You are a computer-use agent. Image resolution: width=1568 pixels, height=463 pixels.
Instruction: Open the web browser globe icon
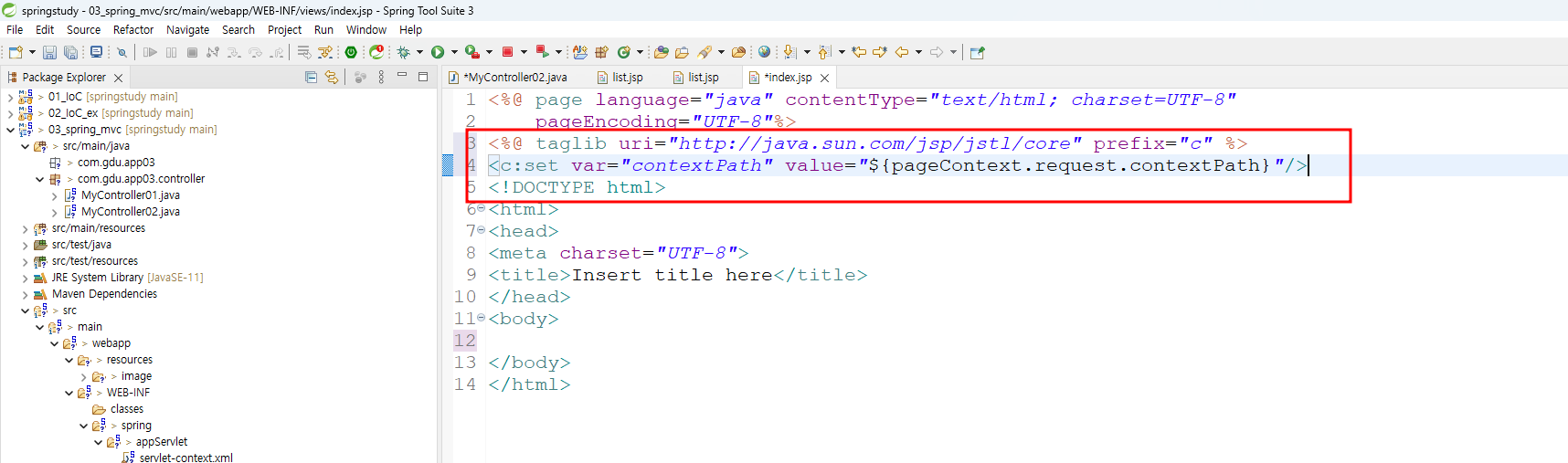764,52
